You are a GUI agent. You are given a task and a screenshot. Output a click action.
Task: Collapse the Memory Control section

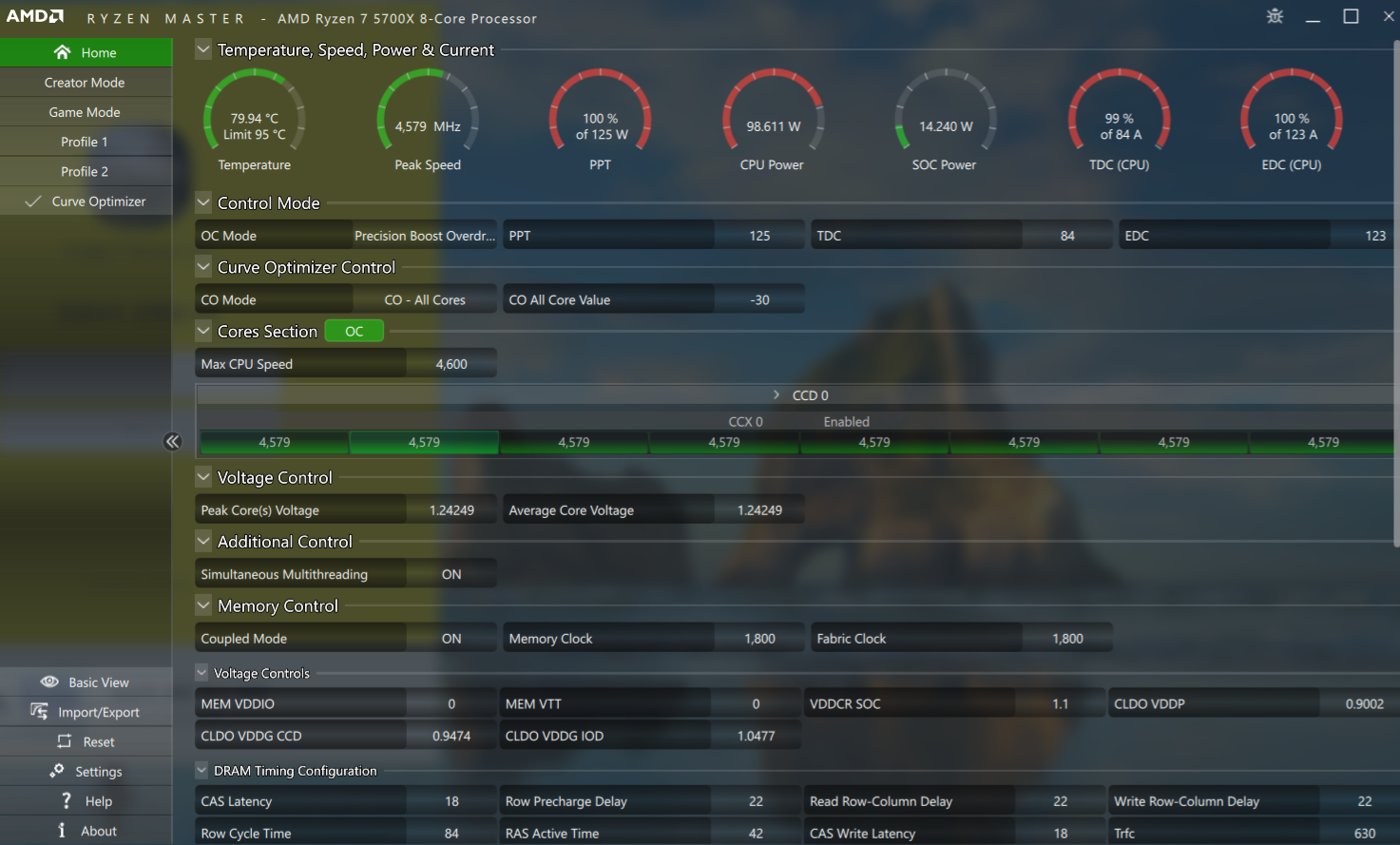coord(203,605)
